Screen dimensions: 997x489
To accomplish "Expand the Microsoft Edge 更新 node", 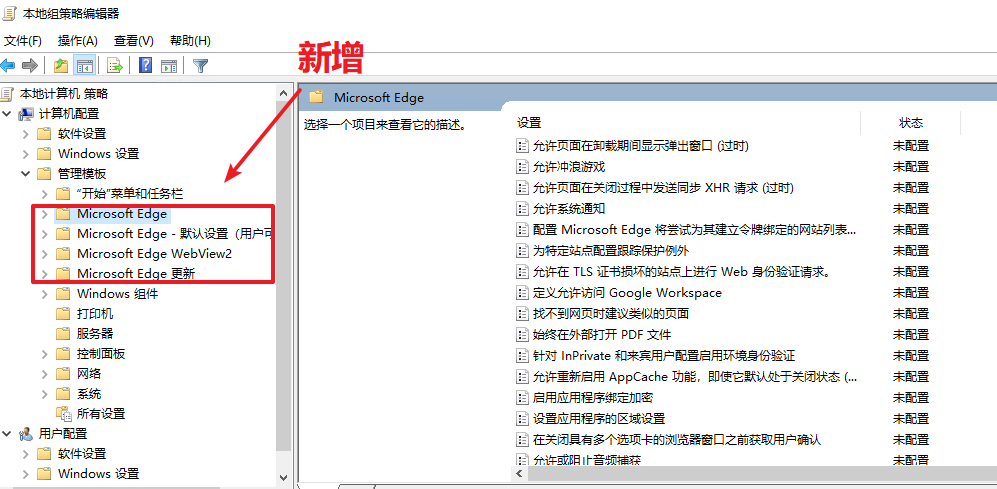I will point(45,274).
